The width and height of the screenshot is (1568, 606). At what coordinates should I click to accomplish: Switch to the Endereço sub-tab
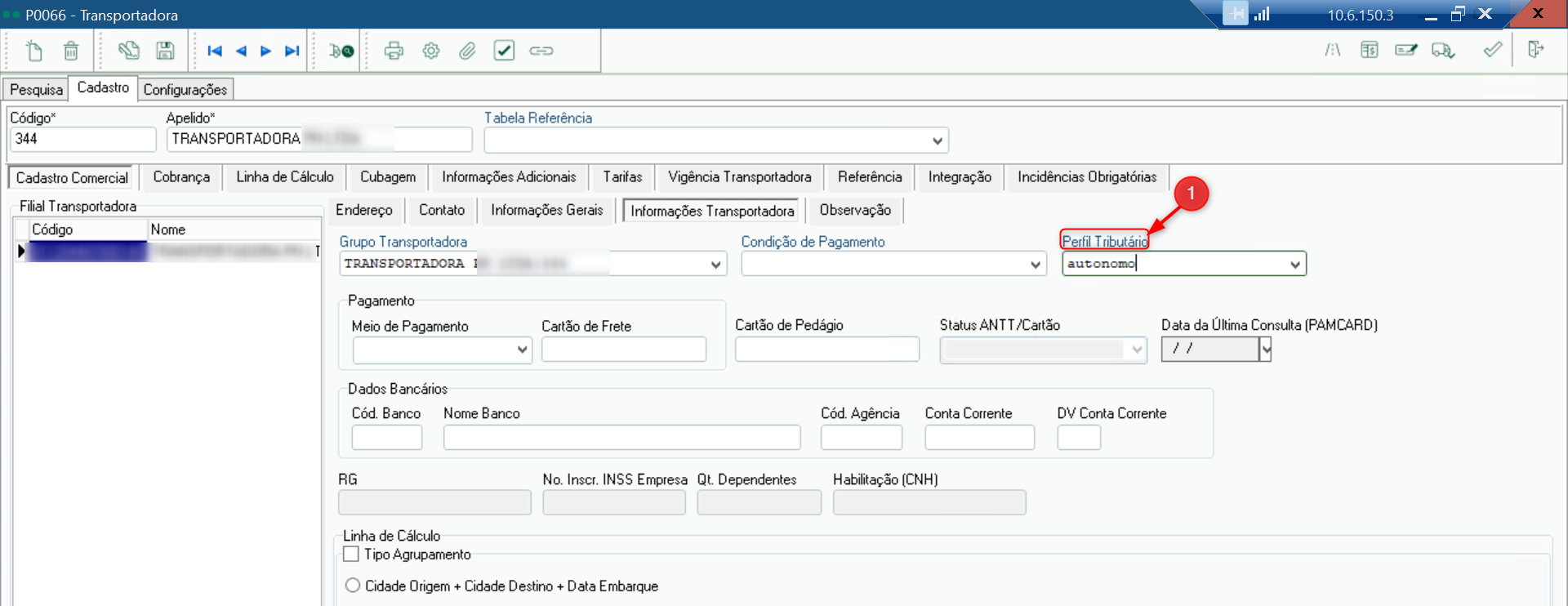(364, 210)
